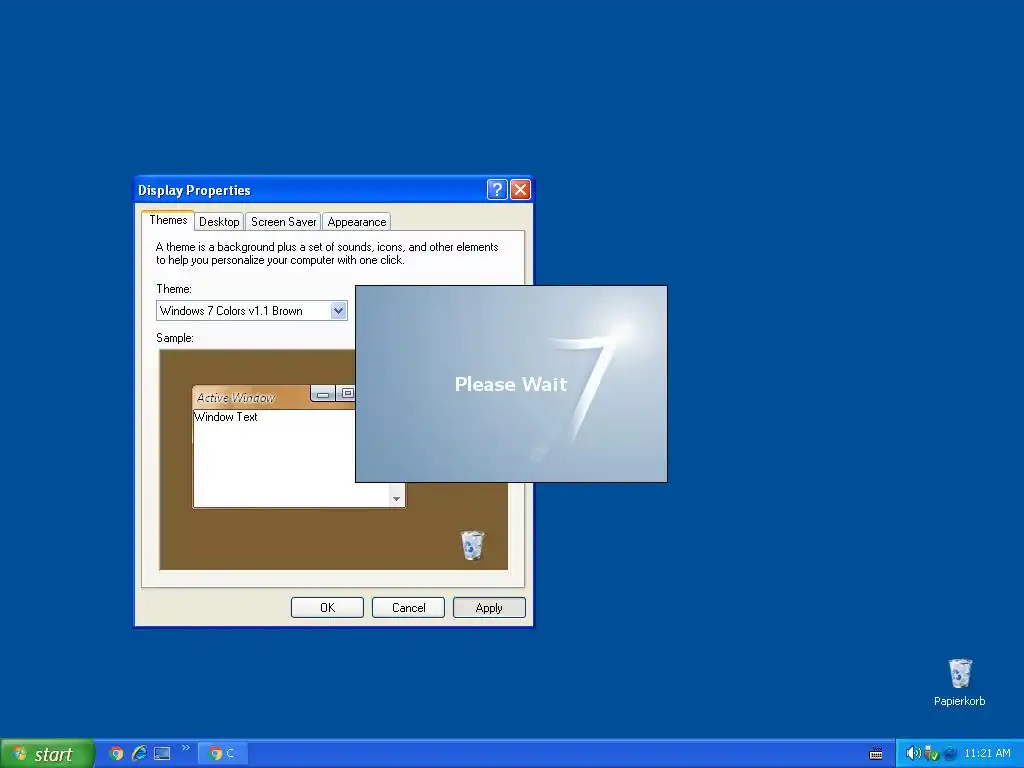The height and width of the screenshot is (768, 1024).
Task: Click the blue globe icon in the system tray
Action: pos(950,754)
